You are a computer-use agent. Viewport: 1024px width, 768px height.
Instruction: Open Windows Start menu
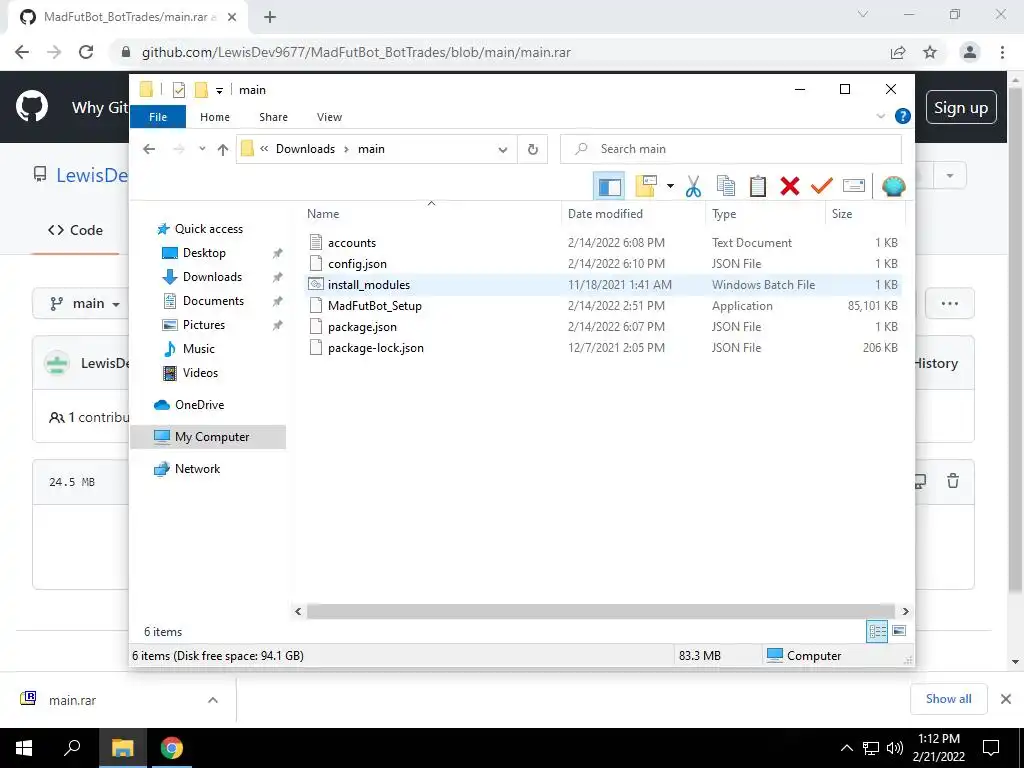point(24,748)
